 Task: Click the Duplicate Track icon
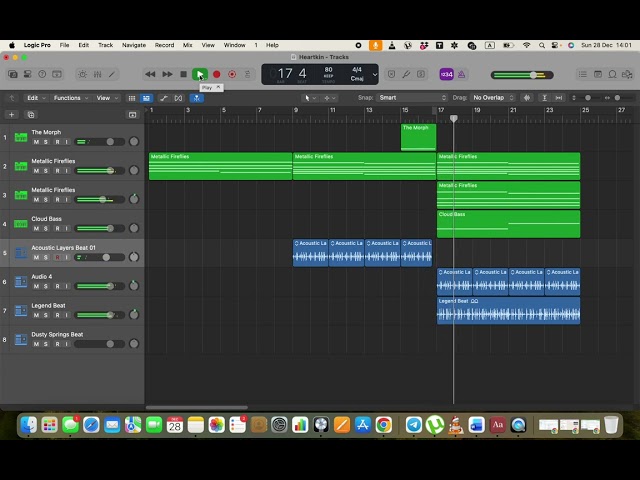pyautogui.click(x=31, y=115)
